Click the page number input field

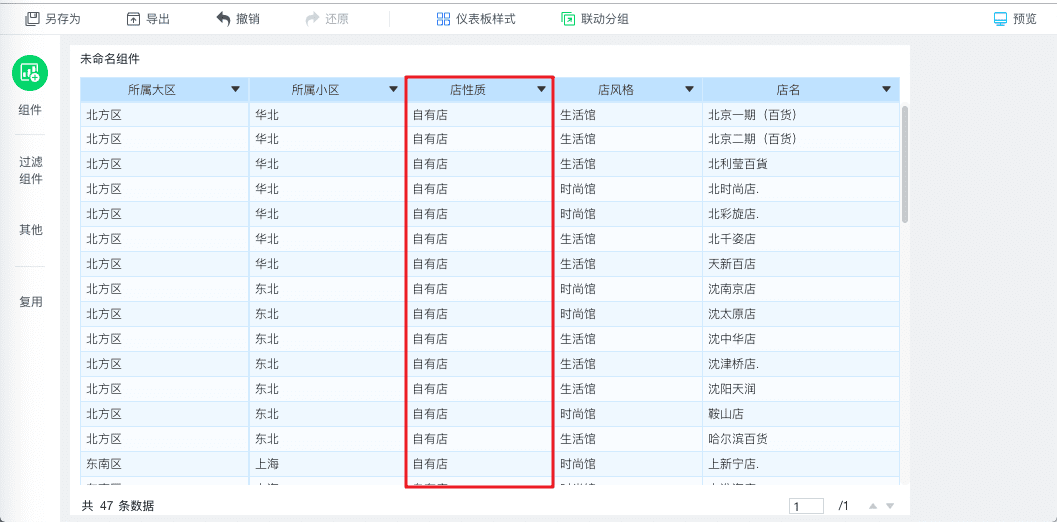[806, 506]
